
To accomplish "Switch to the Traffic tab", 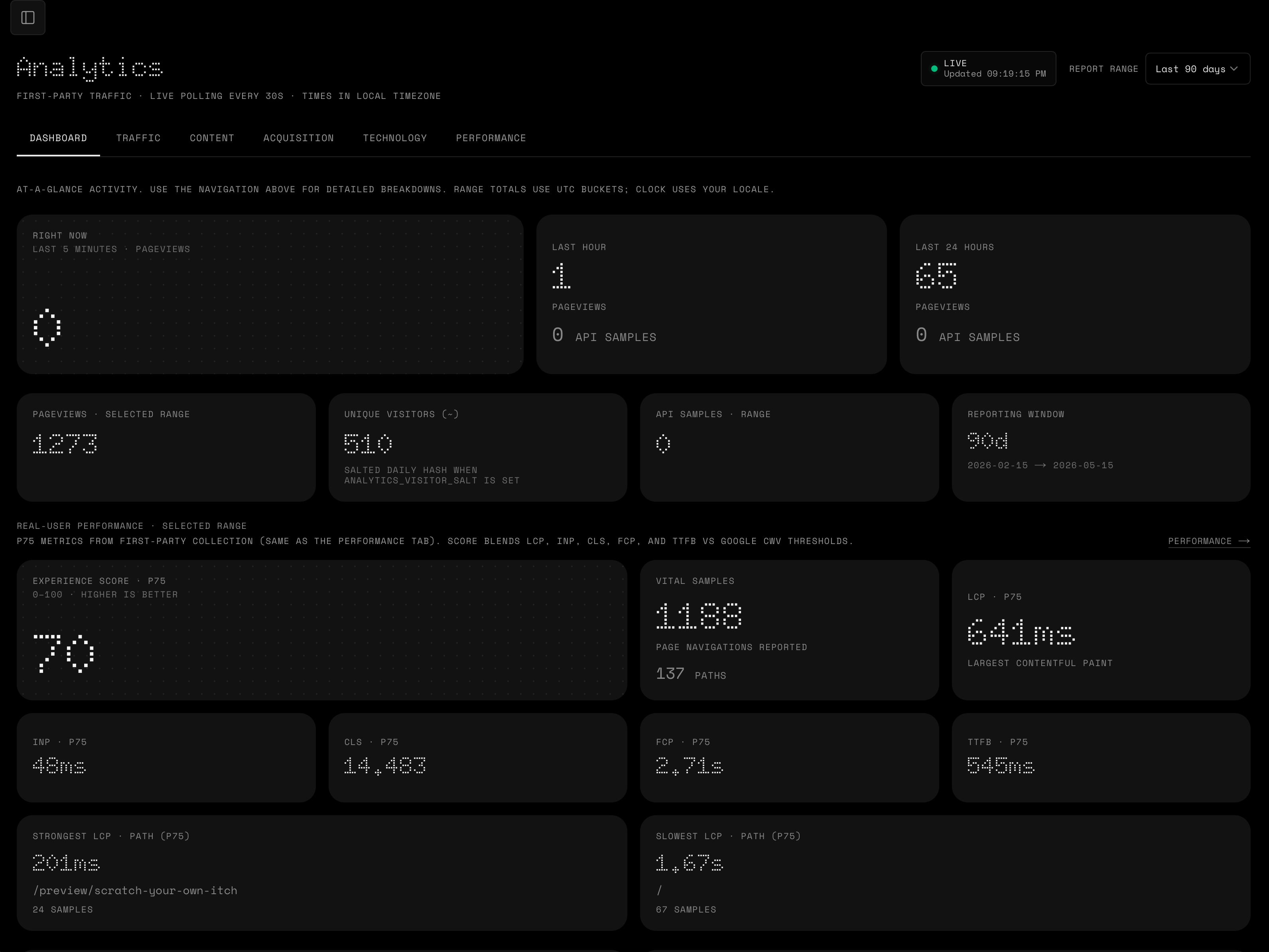I will (x=138, y=138).
